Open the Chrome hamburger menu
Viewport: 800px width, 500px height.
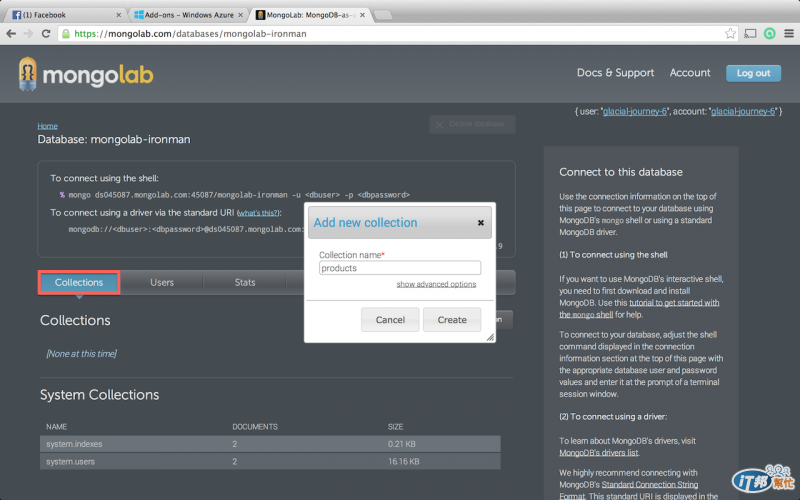coord(789,34)
